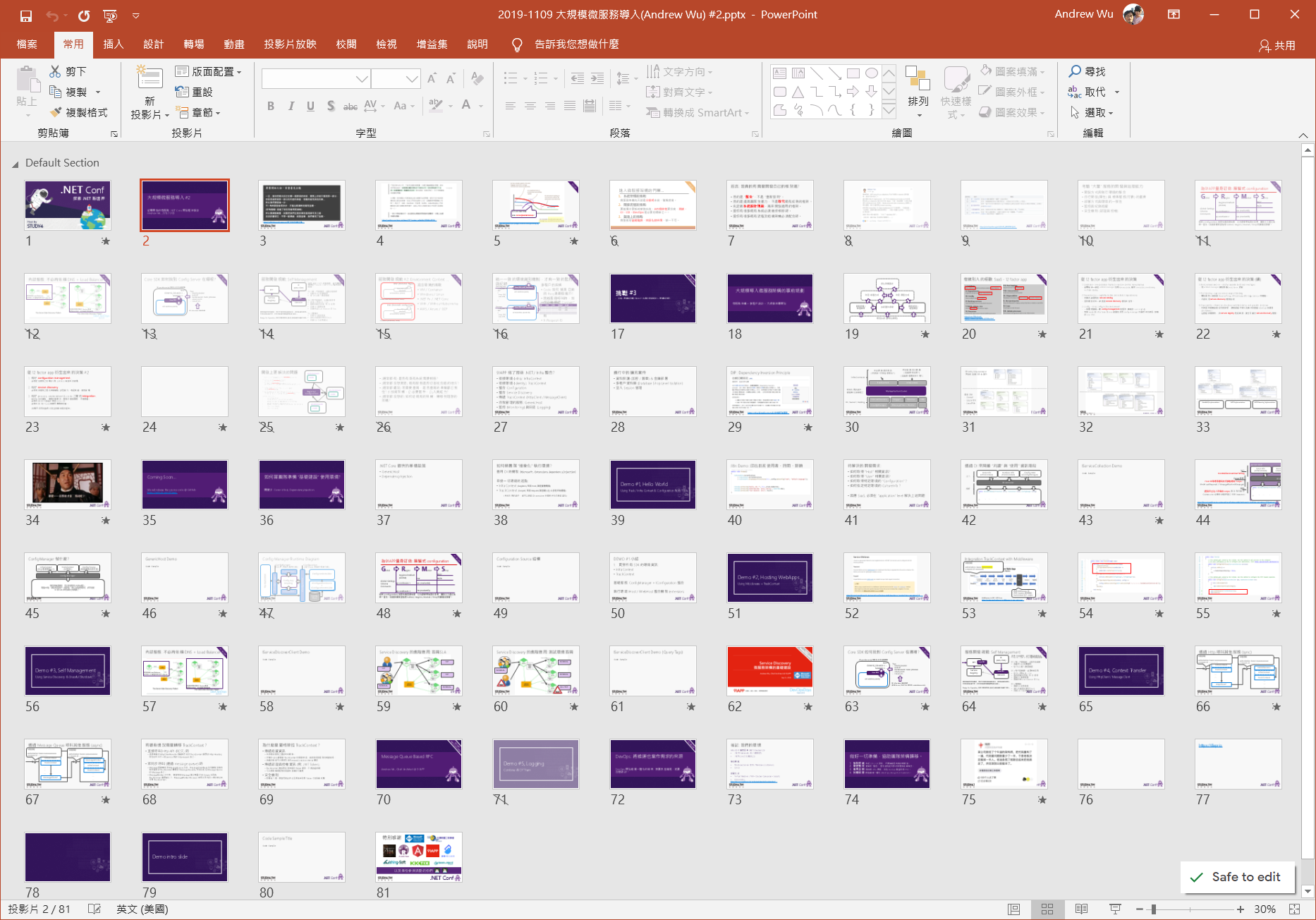Switch to Normal view in status bar
Image resolution: width=1316 pixels, height=920 pixels.
point(1013,909)
